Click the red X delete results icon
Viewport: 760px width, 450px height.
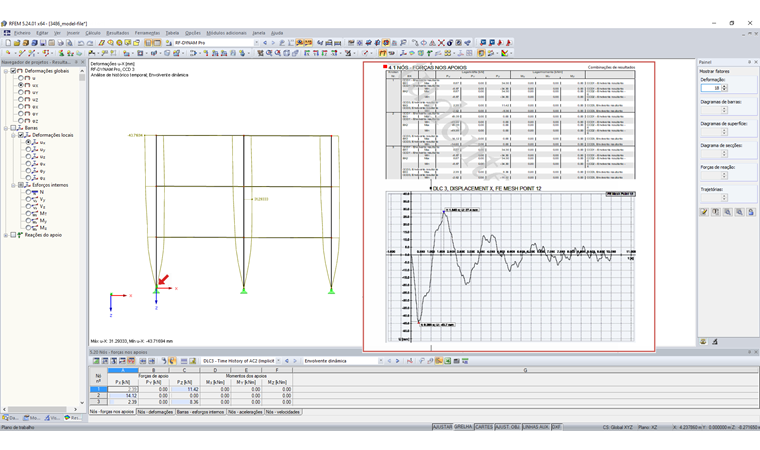(441, 43)
